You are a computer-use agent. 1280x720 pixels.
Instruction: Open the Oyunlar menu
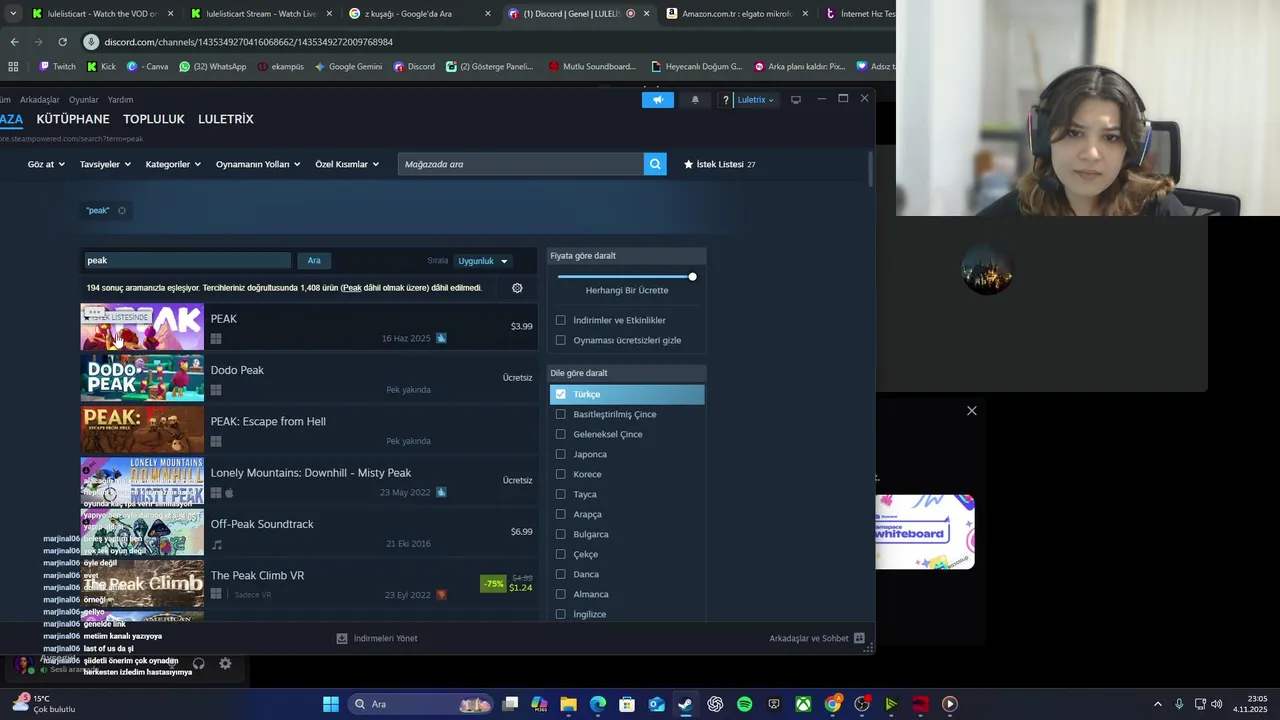coord(83,100)
